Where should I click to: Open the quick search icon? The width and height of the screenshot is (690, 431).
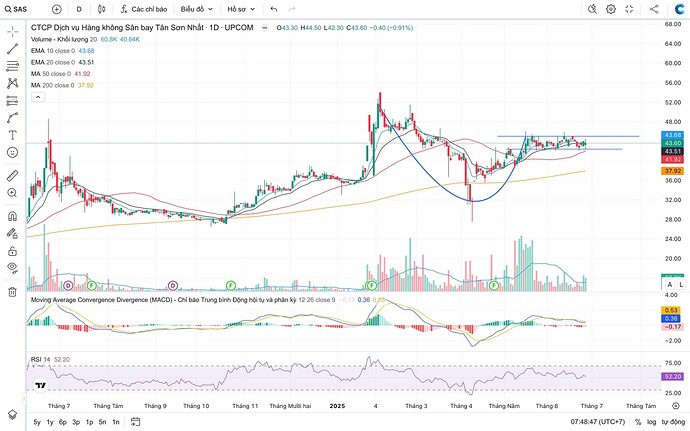(x=592, y=9)
